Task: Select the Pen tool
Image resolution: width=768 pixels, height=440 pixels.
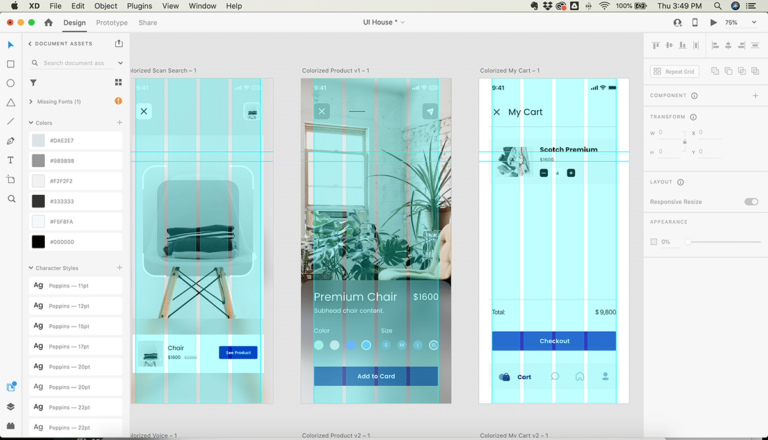Action: pos(11,141)
